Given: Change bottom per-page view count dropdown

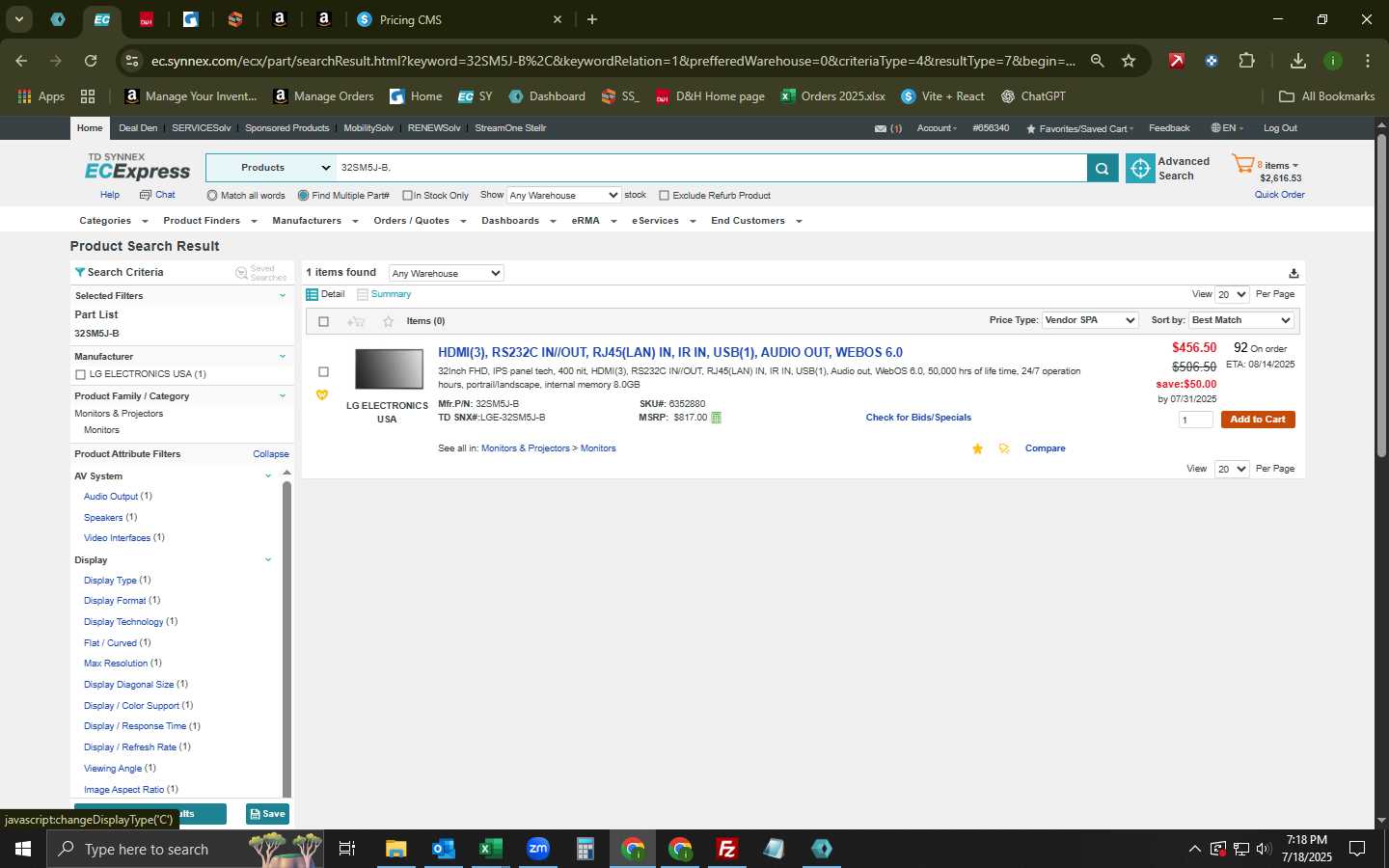Looking at the screenshot, I should (1232, 469).
